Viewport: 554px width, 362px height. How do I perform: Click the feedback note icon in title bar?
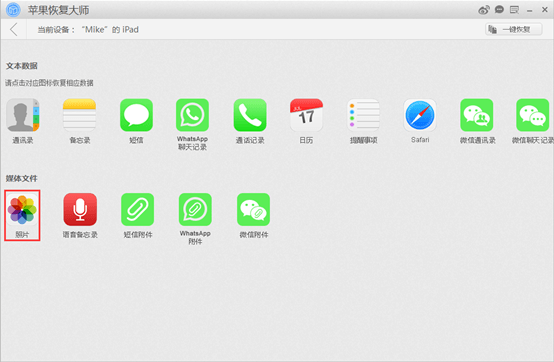click(x=514, y=10)
